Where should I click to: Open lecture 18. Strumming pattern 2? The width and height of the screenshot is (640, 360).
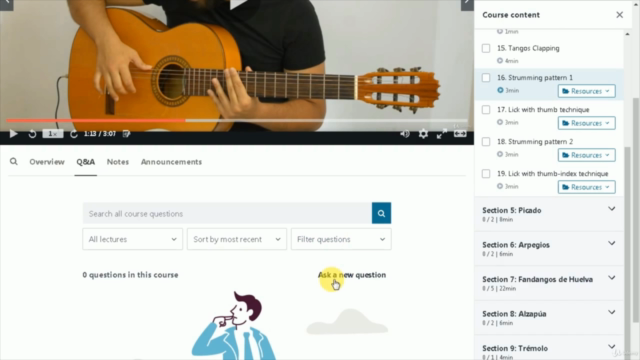[x=535, y=142]
